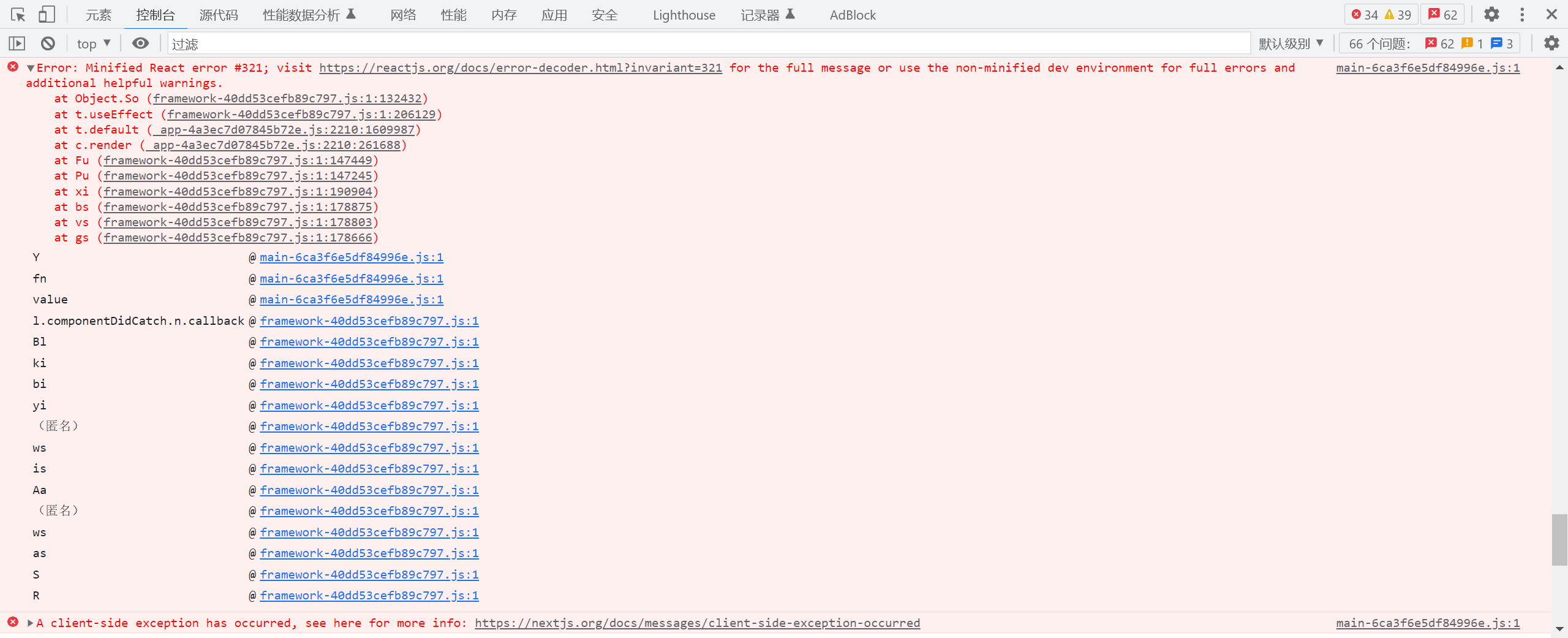The image size is (1568, 638).
Task: Open the 应用 tab
Action: (x=554, y=15)
